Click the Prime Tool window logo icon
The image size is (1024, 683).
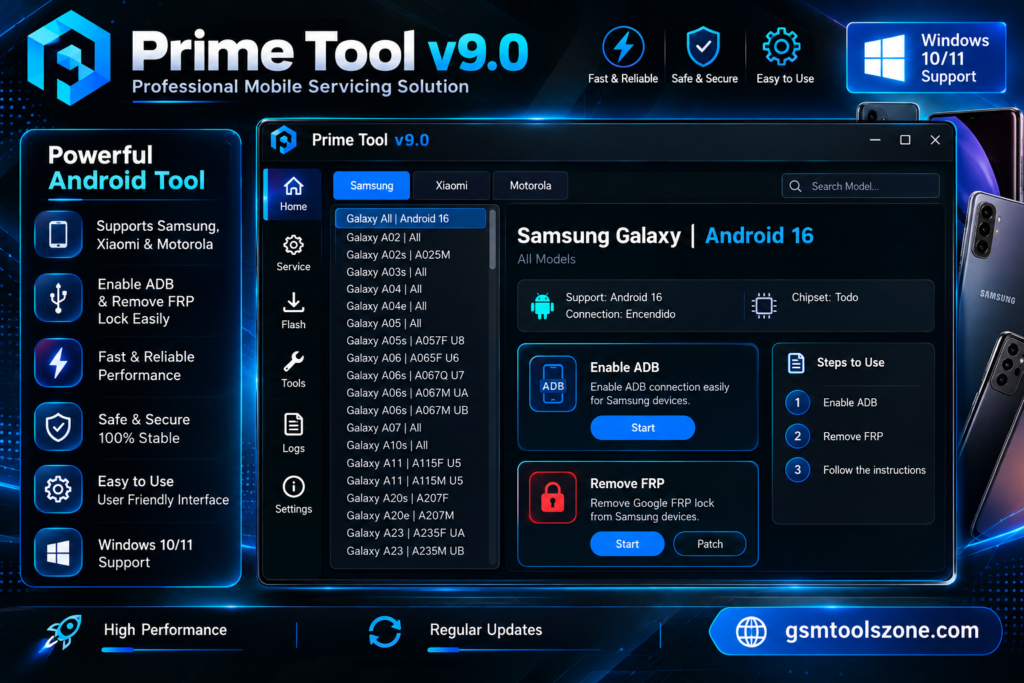284,140
